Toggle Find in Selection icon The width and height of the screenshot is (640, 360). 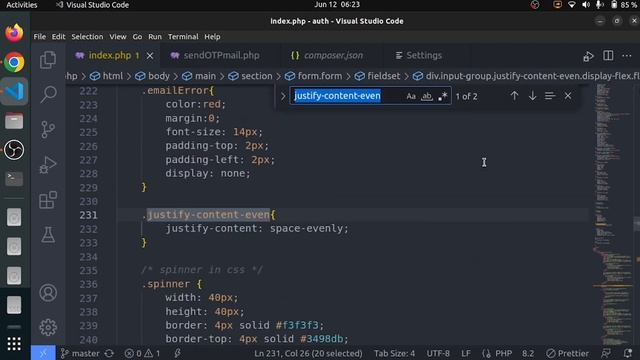click(550, 96)
